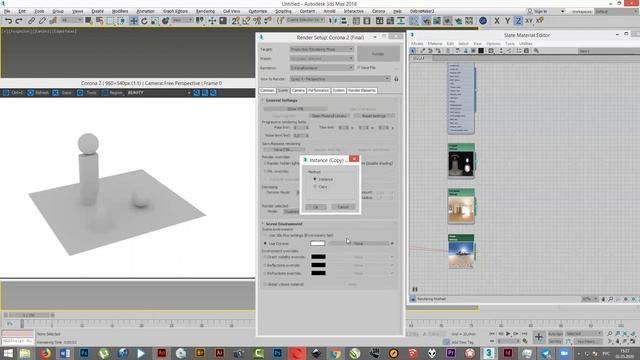Click the Open Material Library button
Viewport: 640px width, 360px height.
[x=329, y=116]
